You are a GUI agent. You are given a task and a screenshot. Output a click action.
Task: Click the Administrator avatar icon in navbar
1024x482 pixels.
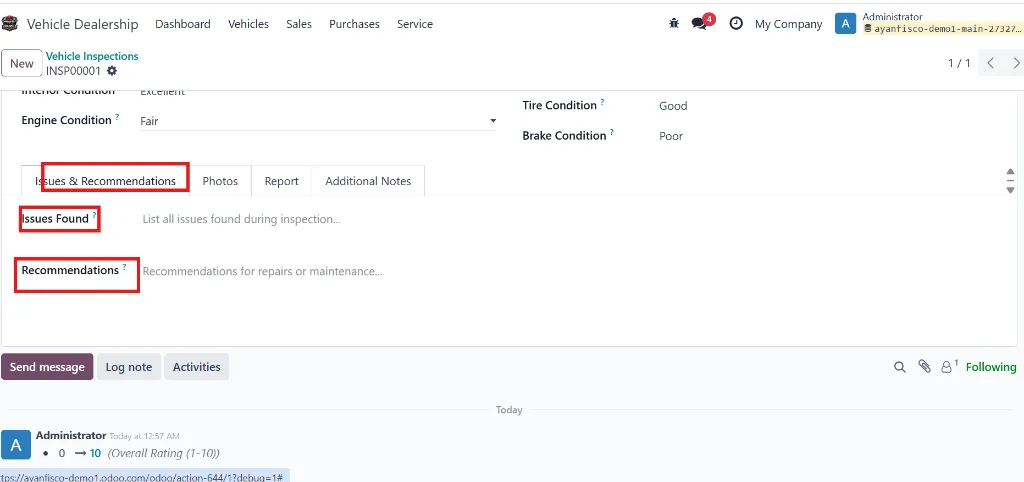[x=845, y=24]
